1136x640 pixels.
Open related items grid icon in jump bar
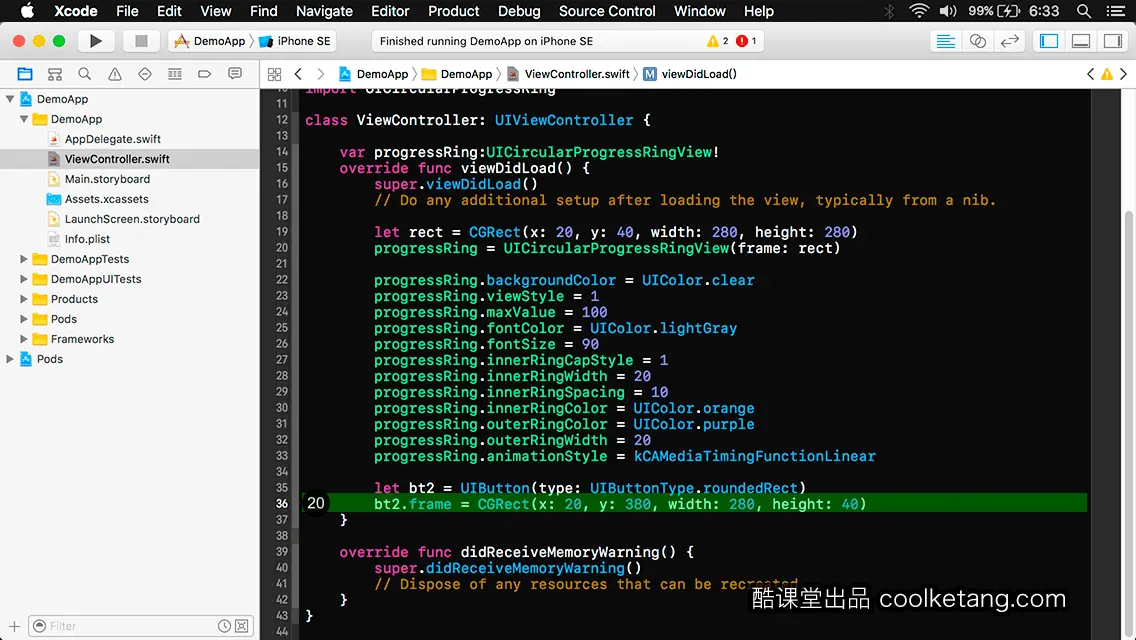pos(274,74)
